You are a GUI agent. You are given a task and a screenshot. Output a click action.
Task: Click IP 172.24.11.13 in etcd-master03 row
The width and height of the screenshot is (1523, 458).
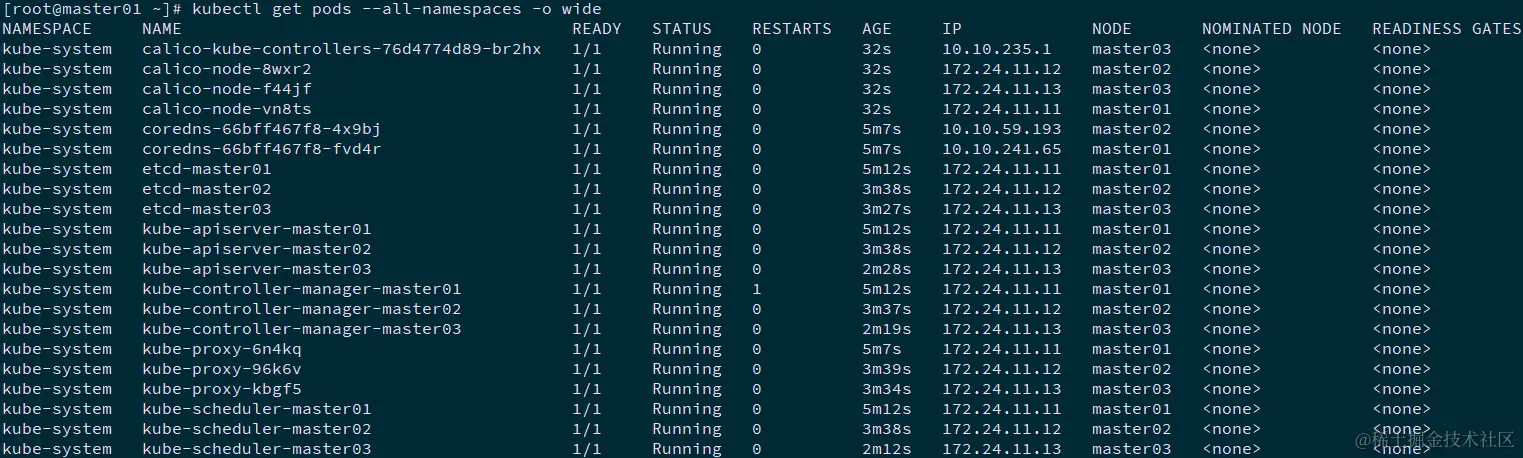[x=1002, y=209]
